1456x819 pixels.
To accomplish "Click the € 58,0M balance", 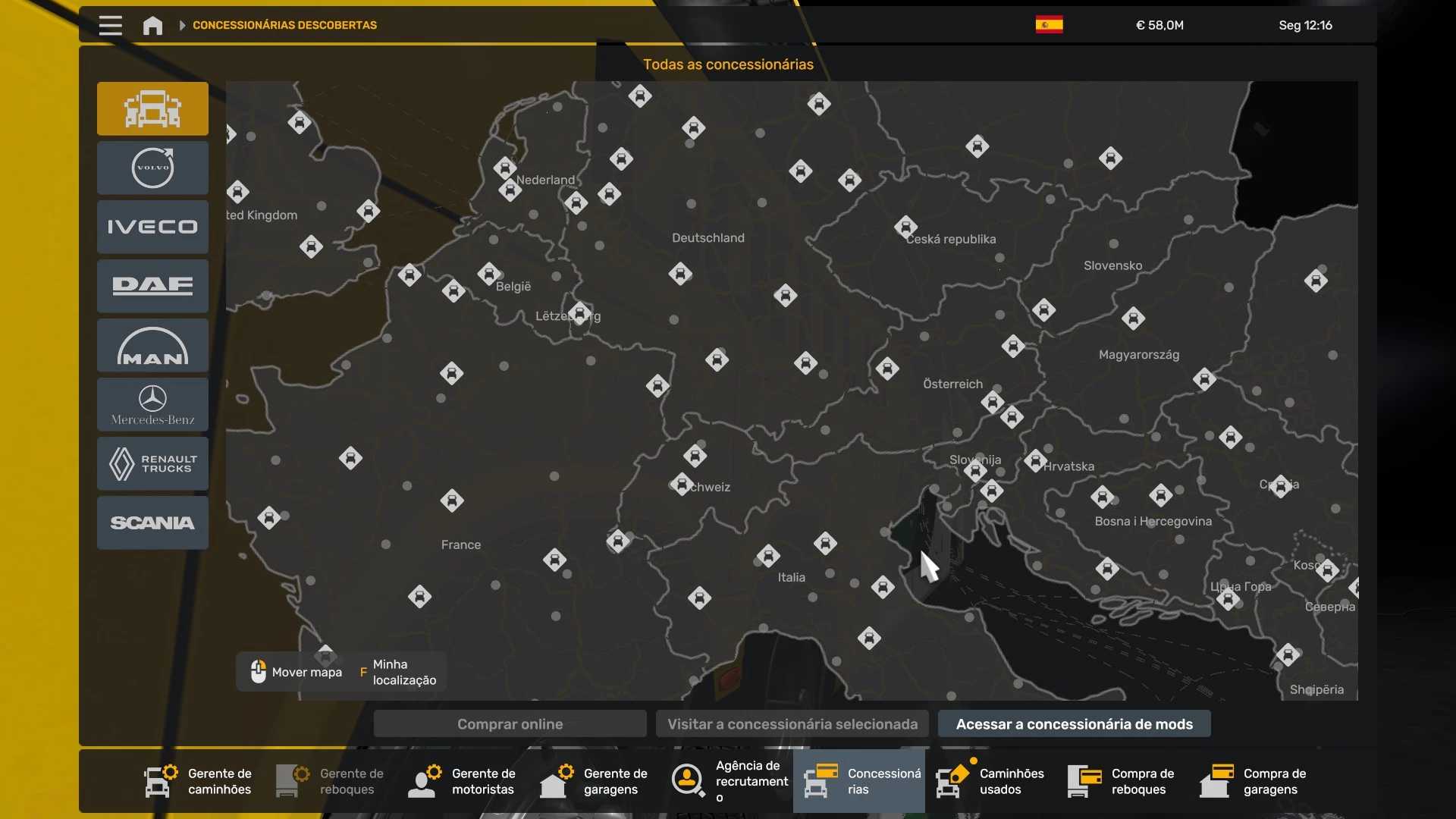I will coord(1159,25).
